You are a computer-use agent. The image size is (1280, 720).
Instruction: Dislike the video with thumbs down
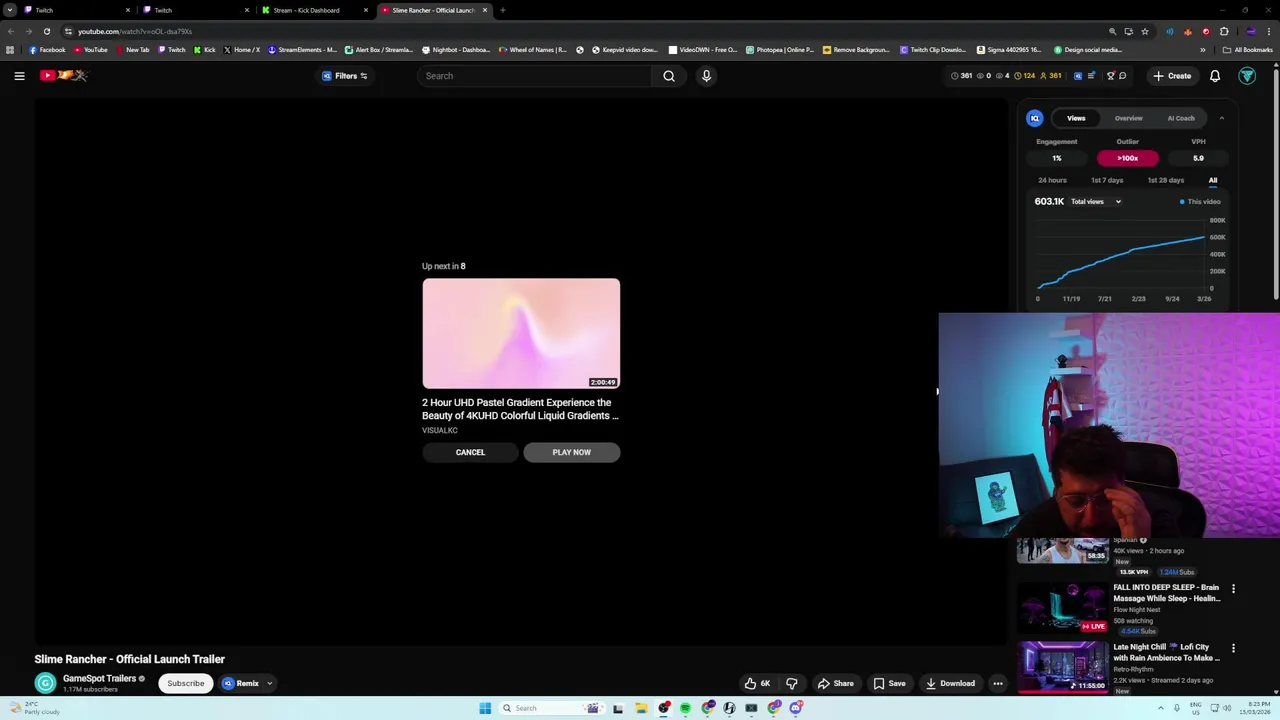point(792,683)
